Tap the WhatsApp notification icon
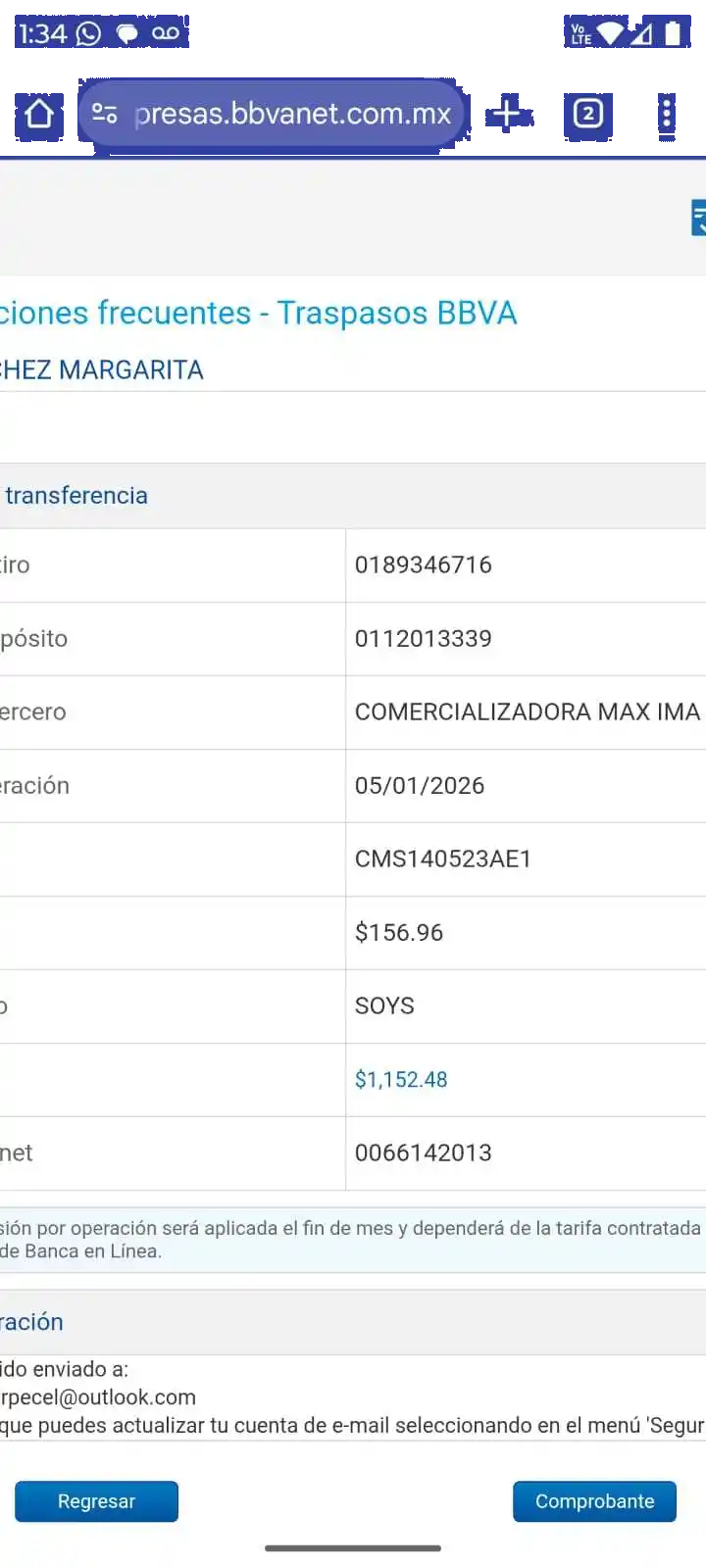Viewport: 706px width, 1568px height. point(88,34)
